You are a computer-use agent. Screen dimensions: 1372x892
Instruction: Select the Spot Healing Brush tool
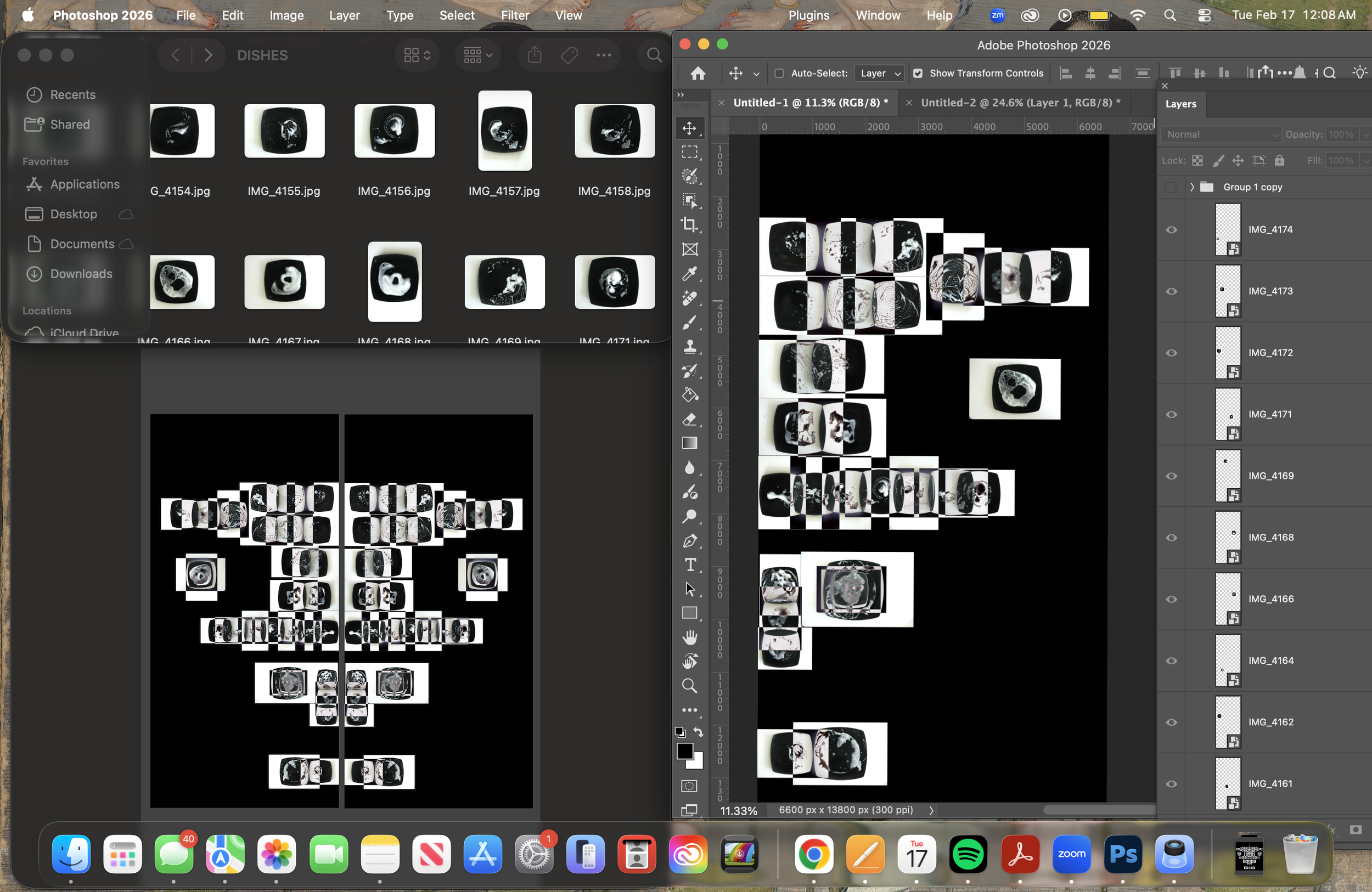coord(689,298)
